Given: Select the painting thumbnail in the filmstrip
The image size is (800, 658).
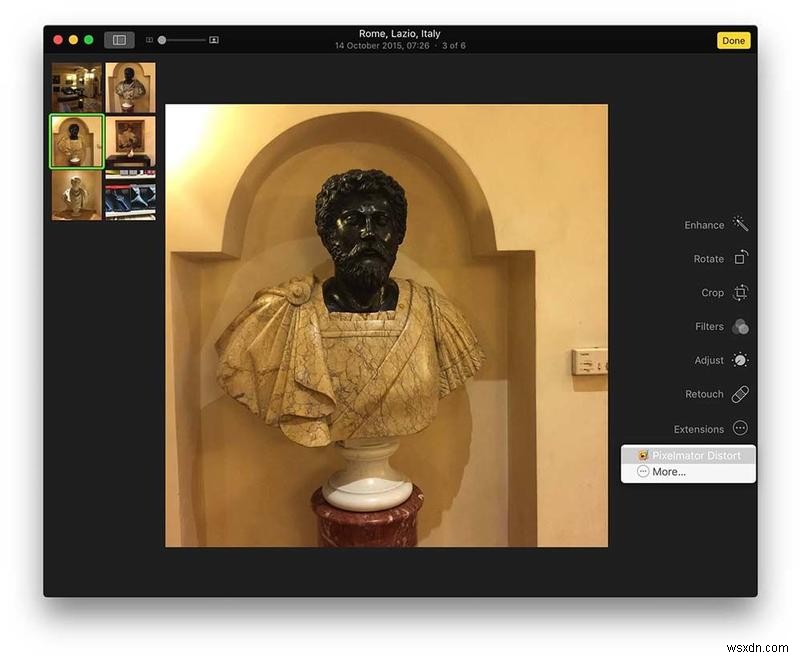Looking at the screenshot, I should (x=131, y=139).
